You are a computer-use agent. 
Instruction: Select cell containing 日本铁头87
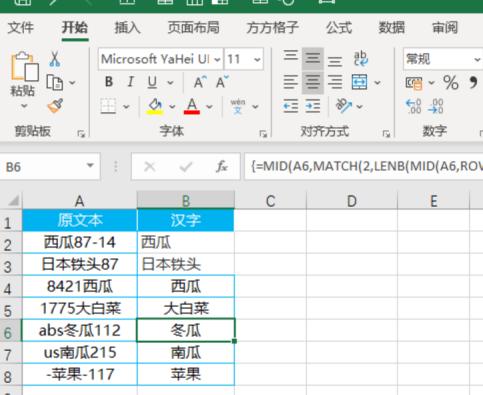click(80, 264)
